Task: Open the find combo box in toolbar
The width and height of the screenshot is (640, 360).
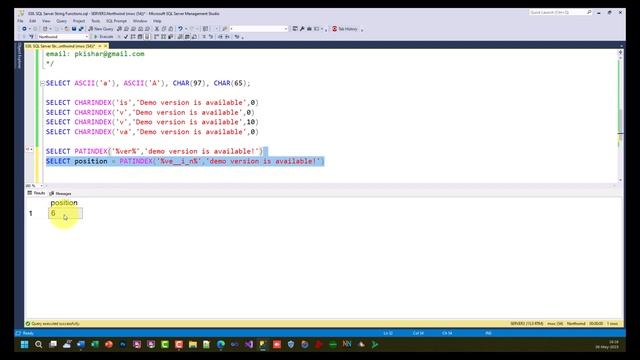Action: click(259, 29)
